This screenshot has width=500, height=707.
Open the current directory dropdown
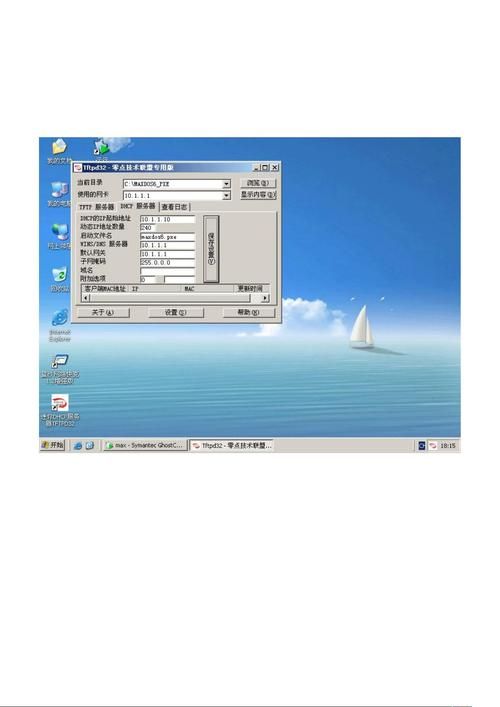pos(226,184)
